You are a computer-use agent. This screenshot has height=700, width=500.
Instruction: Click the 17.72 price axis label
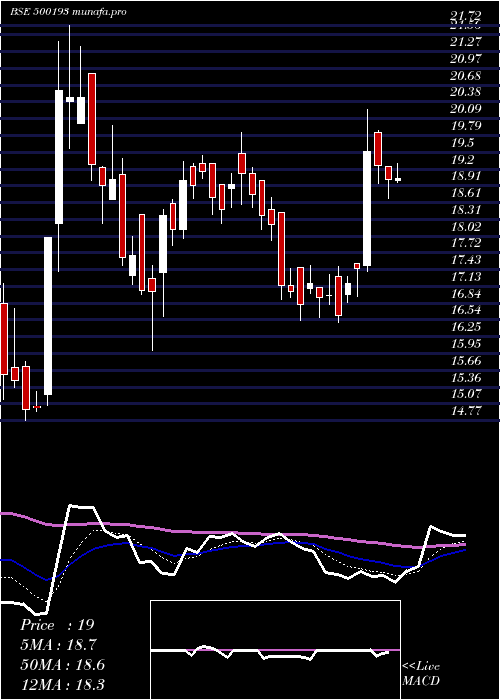pos(466,243)
